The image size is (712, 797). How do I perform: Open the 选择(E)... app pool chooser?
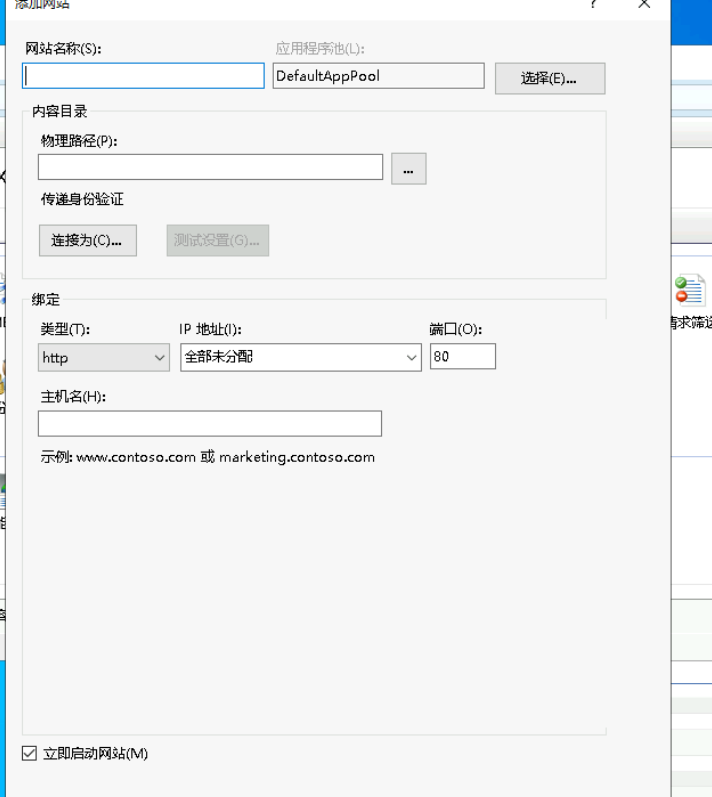point(550,78)
